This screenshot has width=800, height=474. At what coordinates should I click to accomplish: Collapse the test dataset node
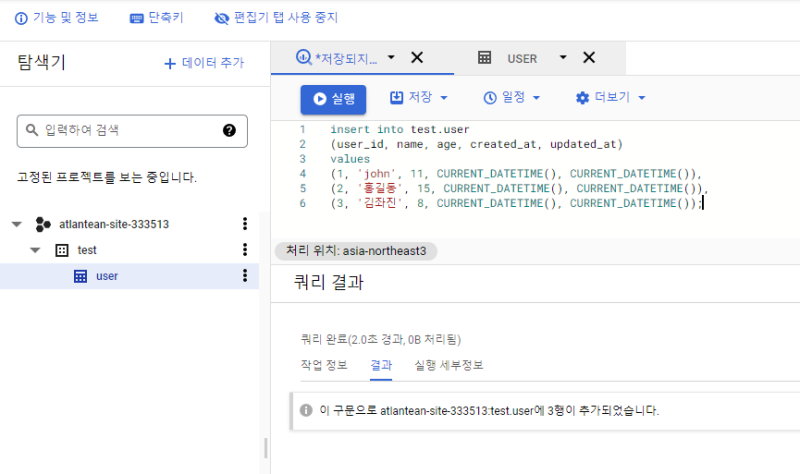tap(35, 250)
